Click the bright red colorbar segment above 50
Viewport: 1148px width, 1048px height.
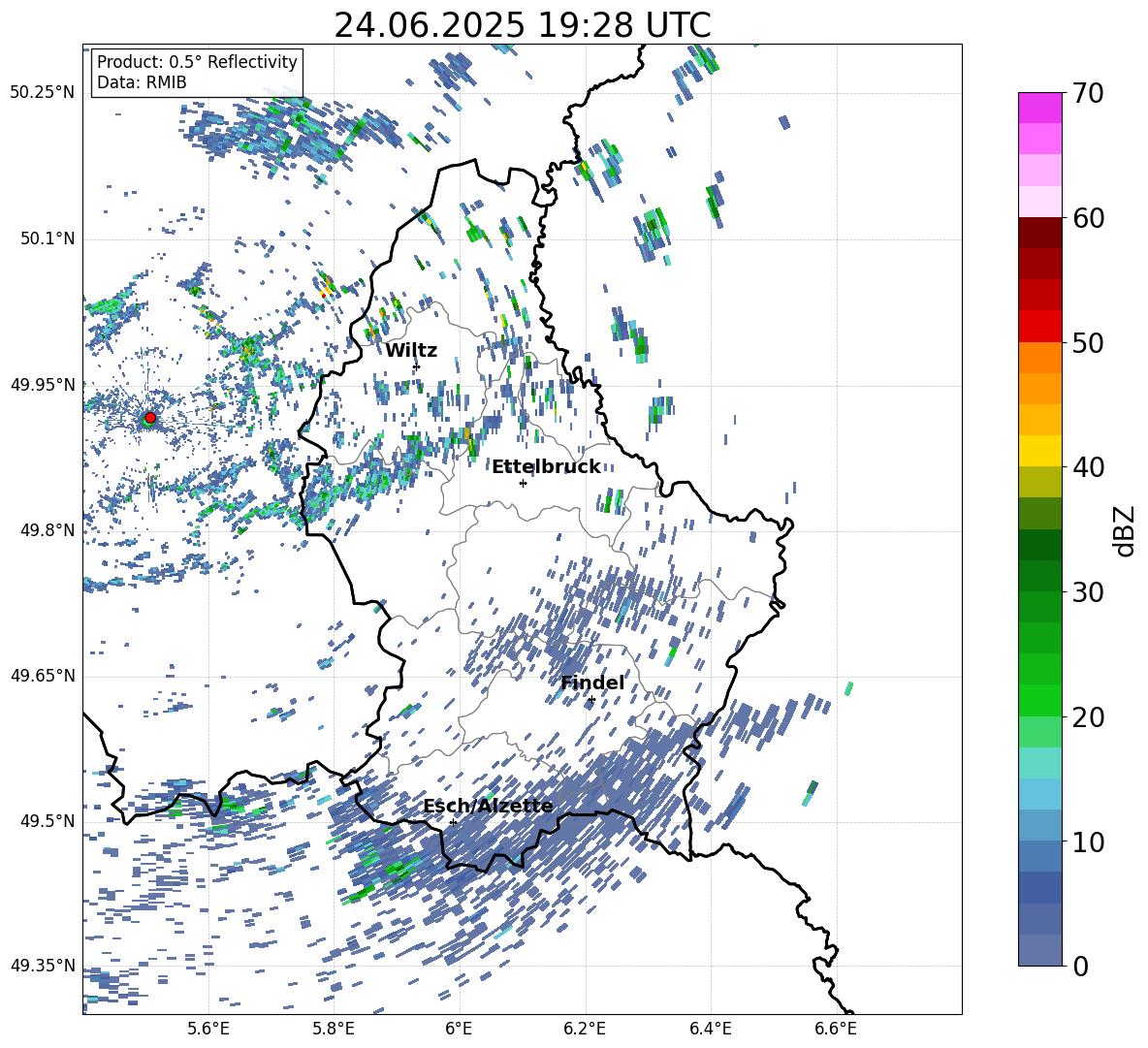pyautogui.click(x=1039, y=326)
